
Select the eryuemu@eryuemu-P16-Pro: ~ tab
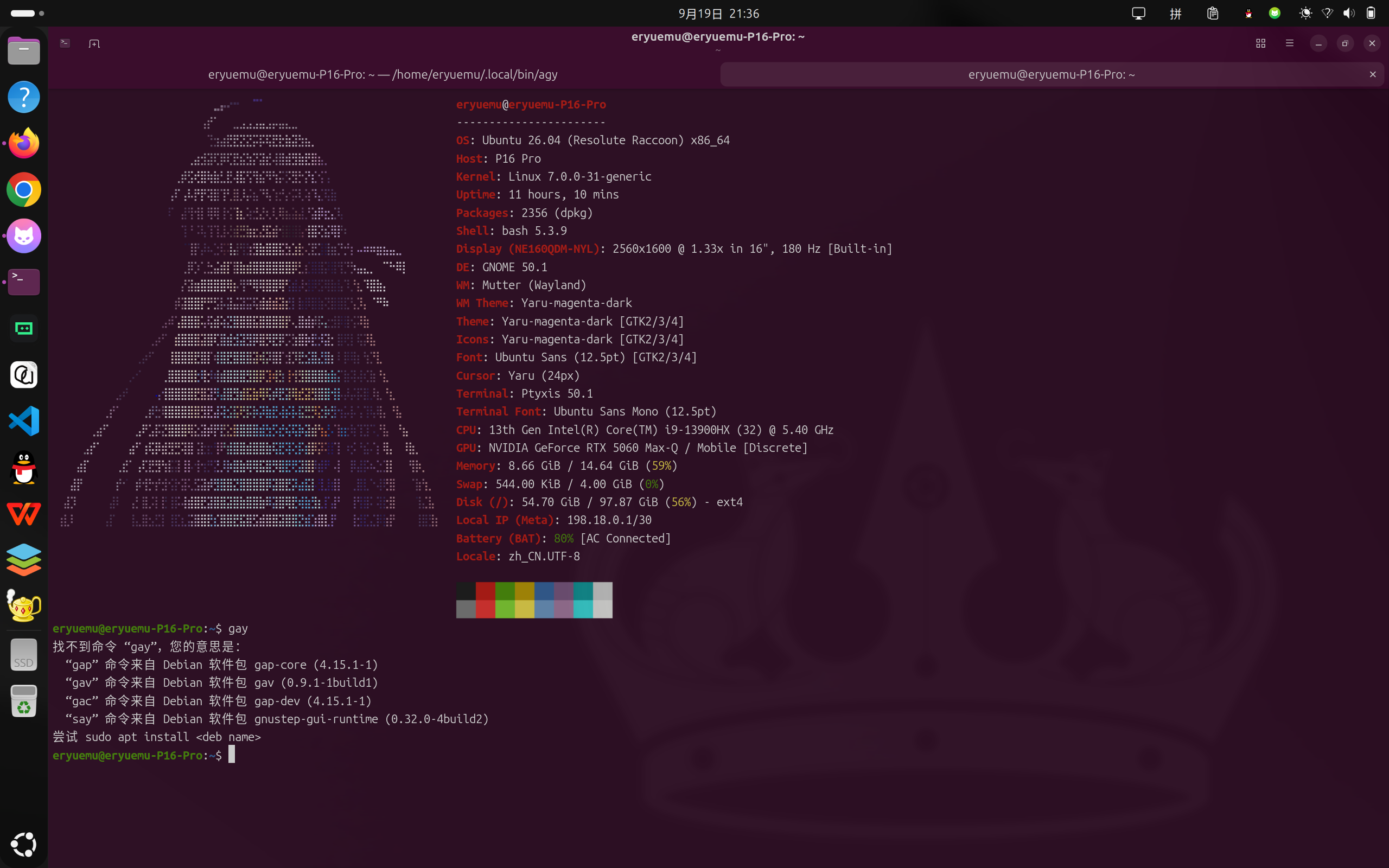click(1052, 74)
